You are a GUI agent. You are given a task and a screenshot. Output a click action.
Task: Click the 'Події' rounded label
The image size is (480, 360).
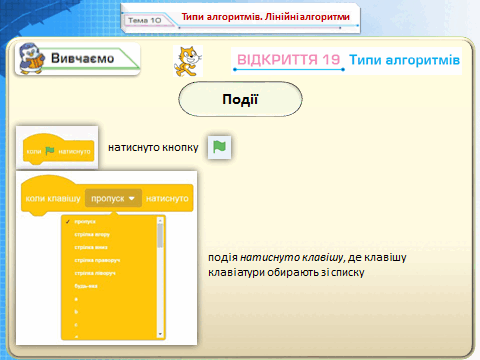point(240,99)
